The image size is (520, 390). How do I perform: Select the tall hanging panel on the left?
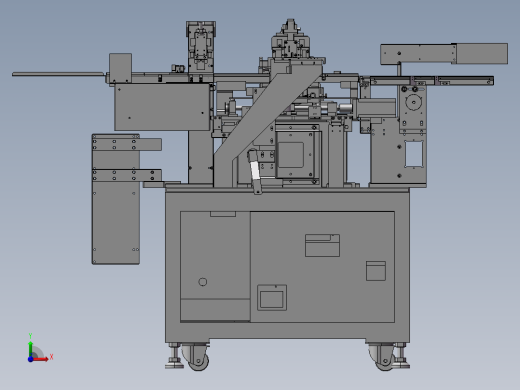point(116,199)
